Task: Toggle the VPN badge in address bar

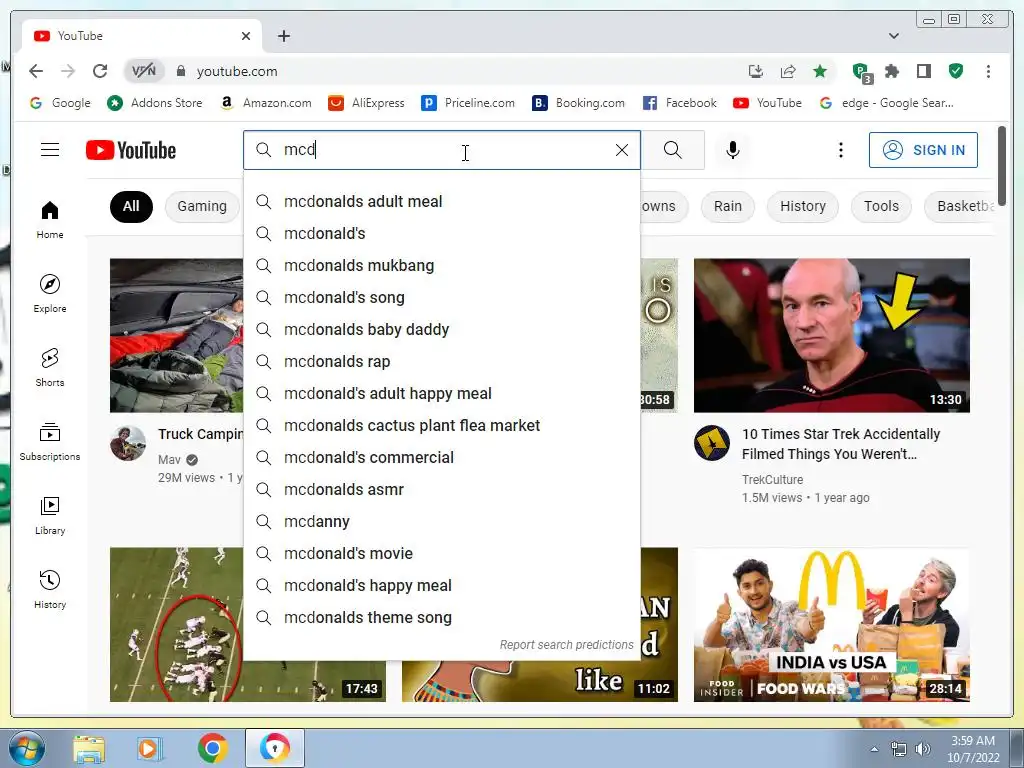Action: (x=144, y=71)
